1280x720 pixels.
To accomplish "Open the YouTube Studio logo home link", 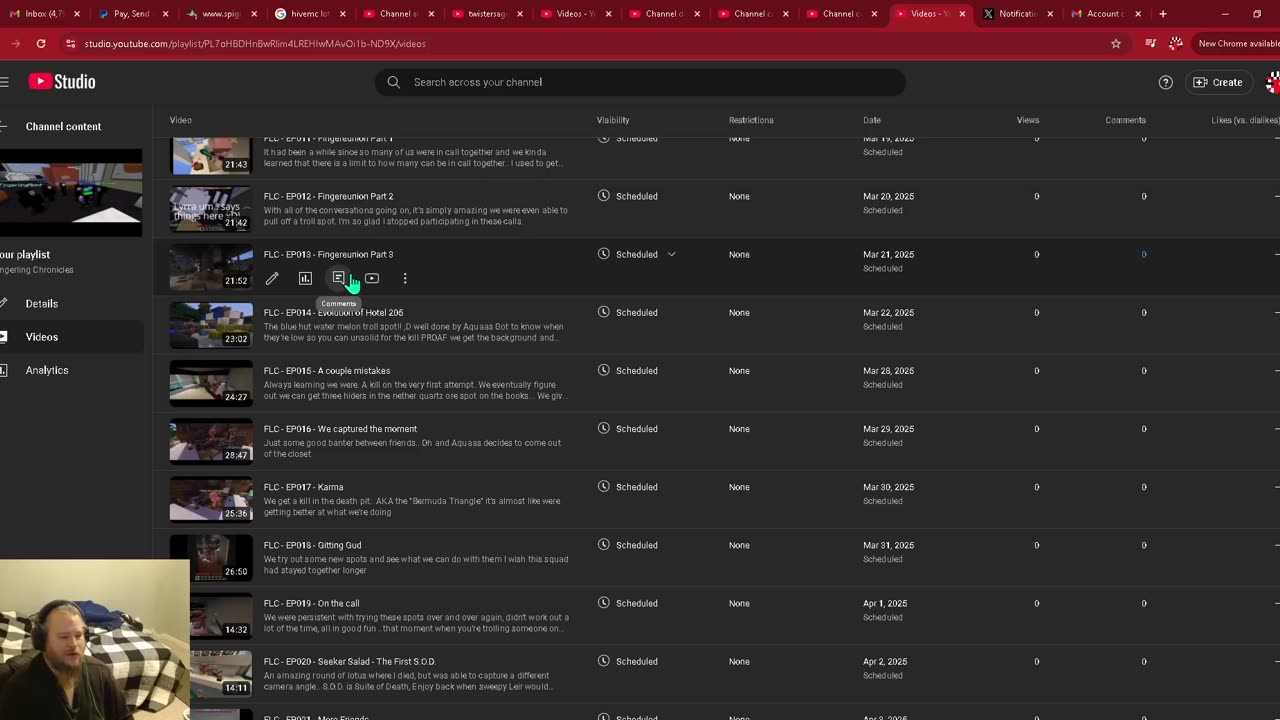I will pyautogui.click(x=62, y=82).
